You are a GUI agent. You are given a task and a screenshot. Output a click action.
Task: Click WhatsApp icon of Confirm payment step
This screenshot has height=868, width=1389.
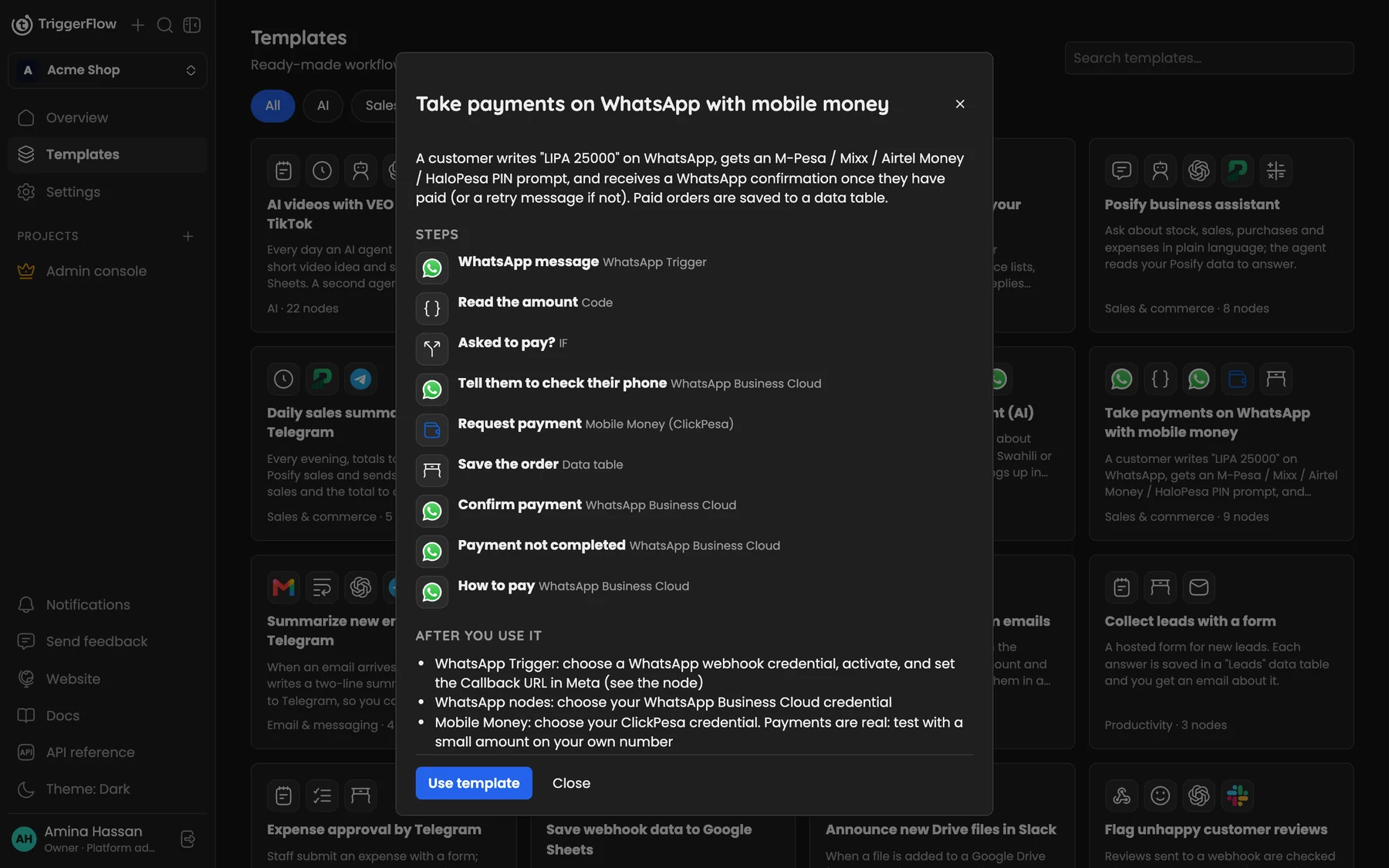432,511
